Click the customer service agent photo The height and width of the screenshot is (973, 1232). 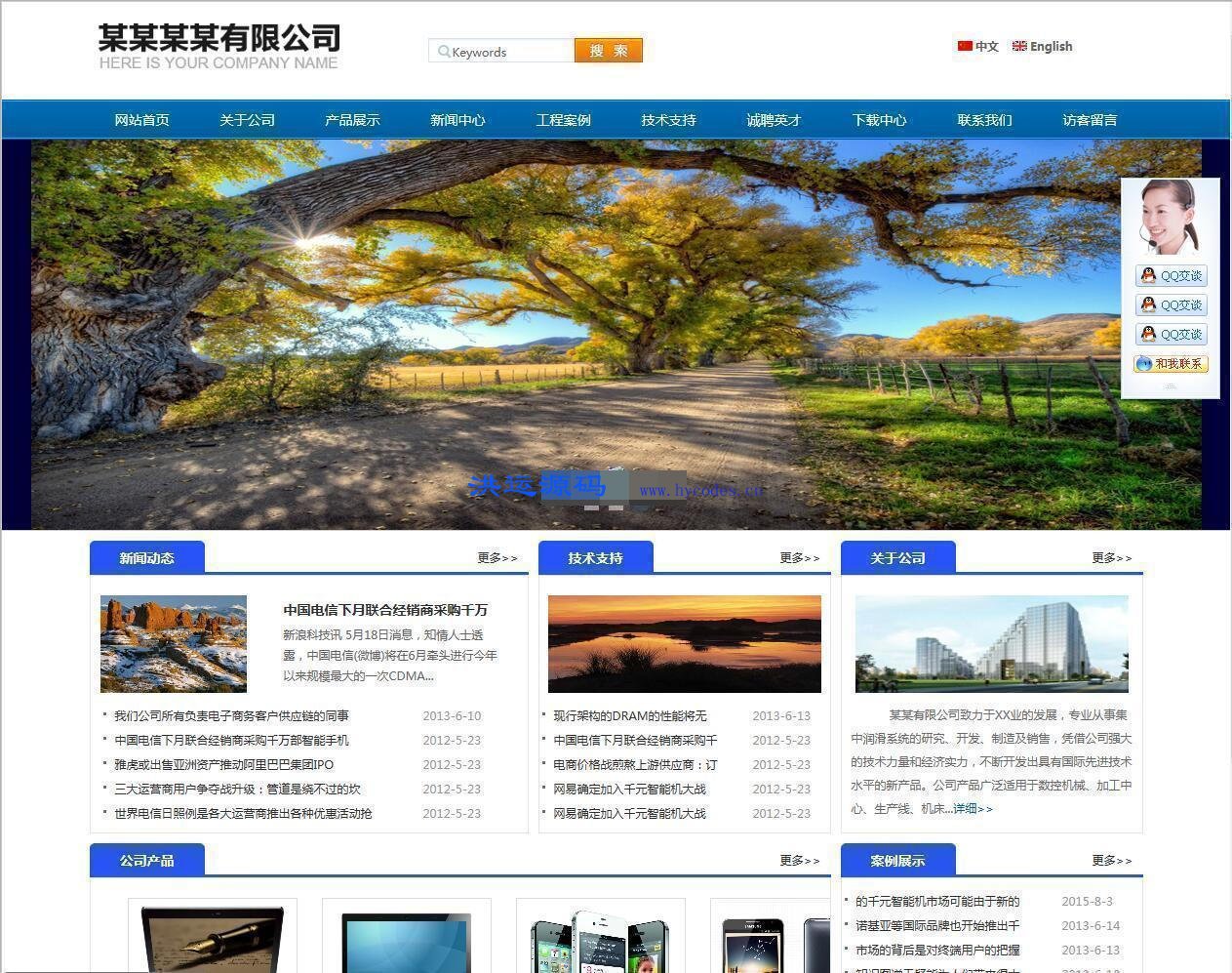pyautogui.click(x=1169, y=218)
